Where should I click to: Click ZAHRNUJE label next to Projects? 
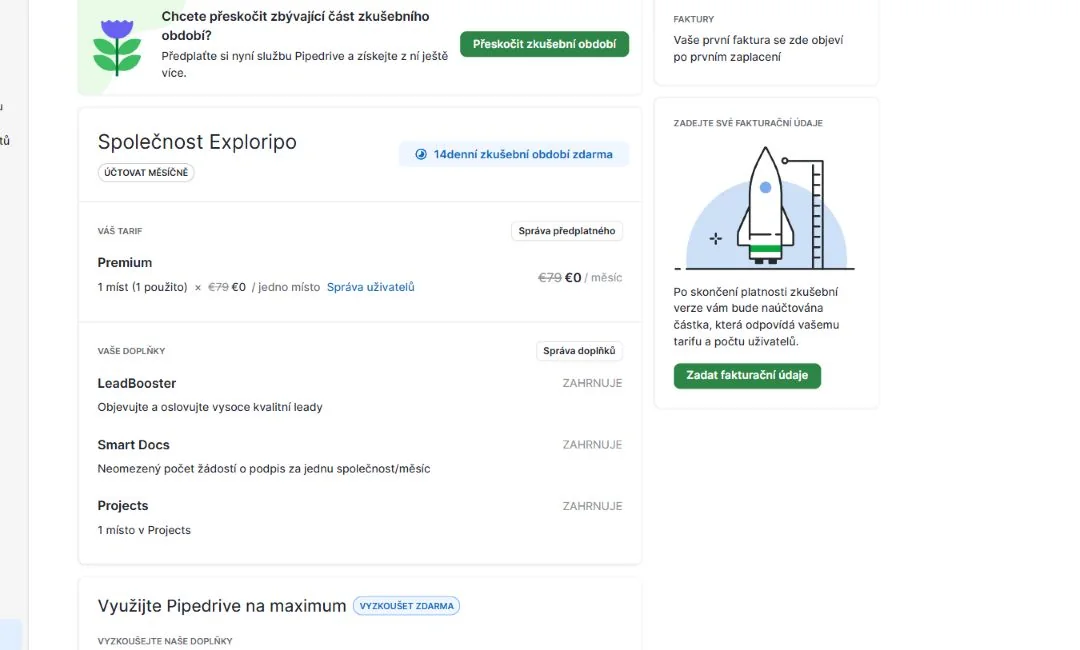[x=592, y=506]
